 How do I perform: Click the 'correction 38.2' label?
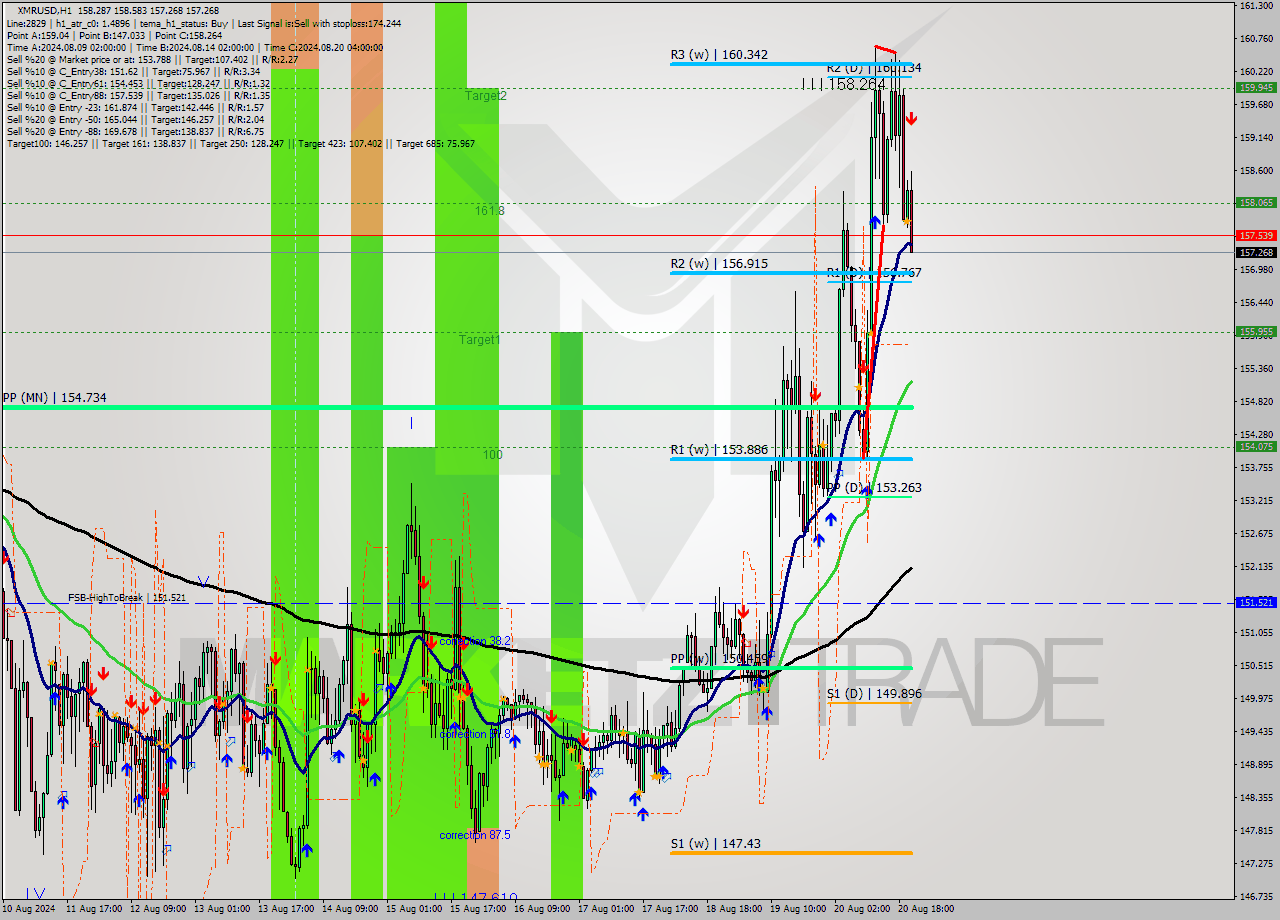pyautogui.click(x=475, y=641)
